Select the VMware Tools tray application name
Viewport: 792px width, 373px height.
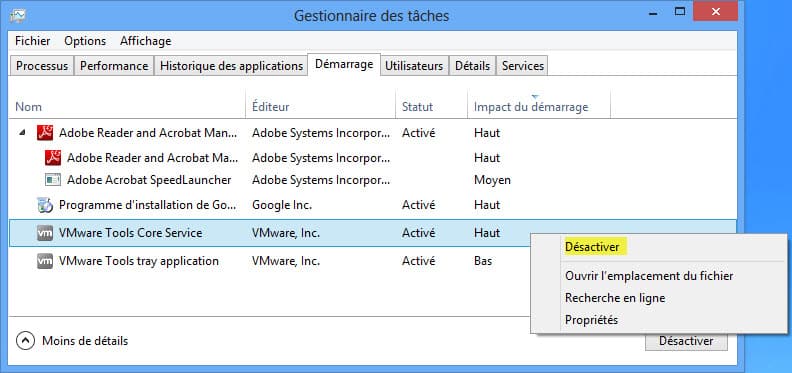click(x=138, y=261)
